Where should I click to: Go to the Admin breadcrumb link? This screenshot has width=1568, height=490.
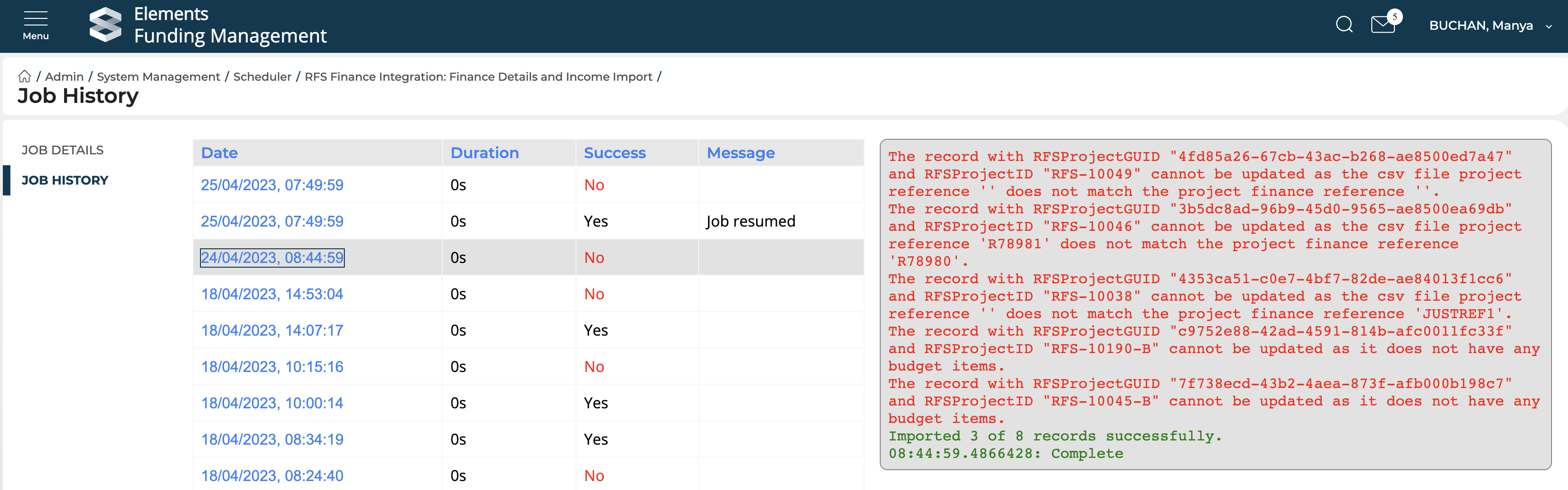(x=64, y=77)
